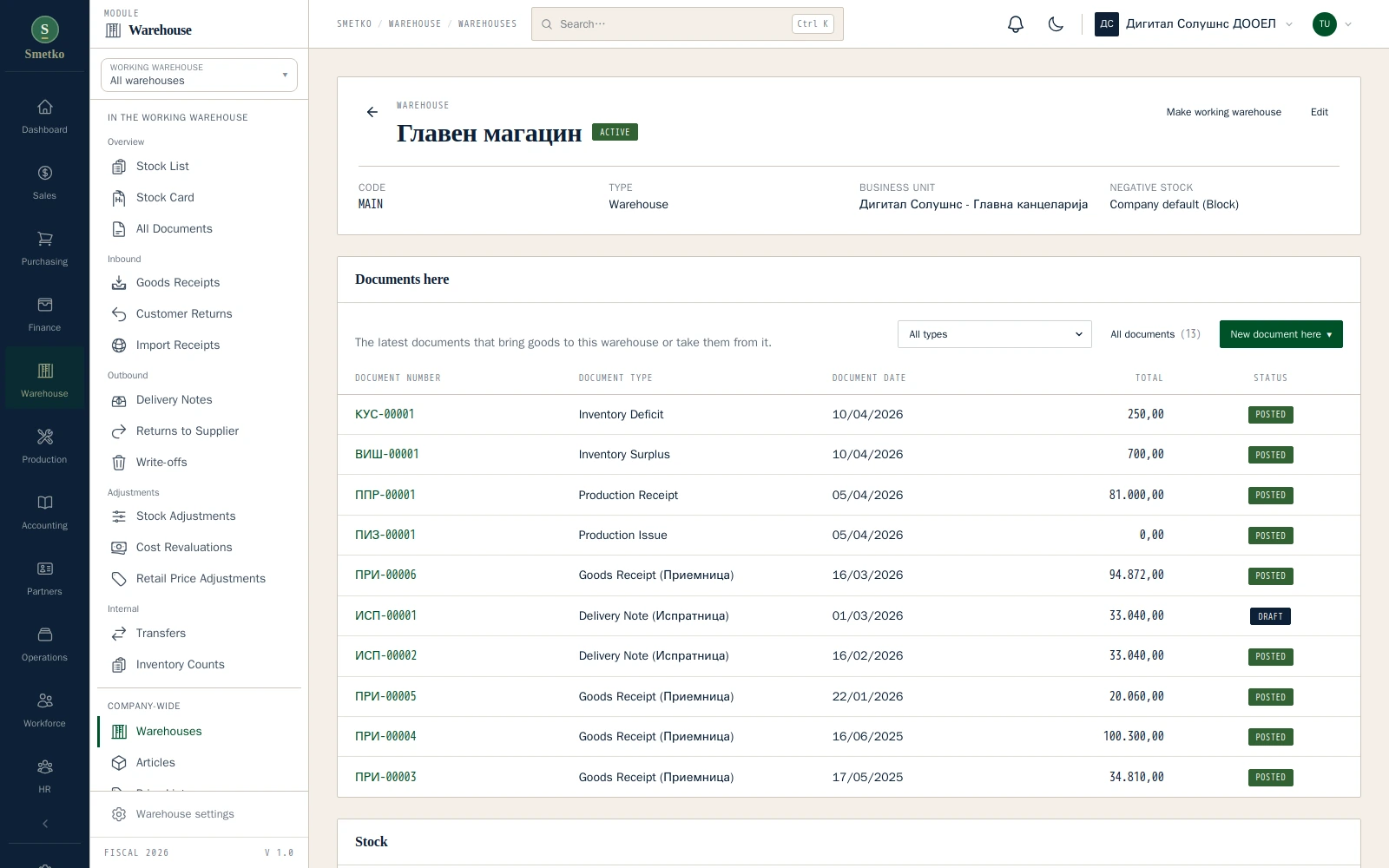Select Goods Receipts in the sidebar

coord(199,283)
